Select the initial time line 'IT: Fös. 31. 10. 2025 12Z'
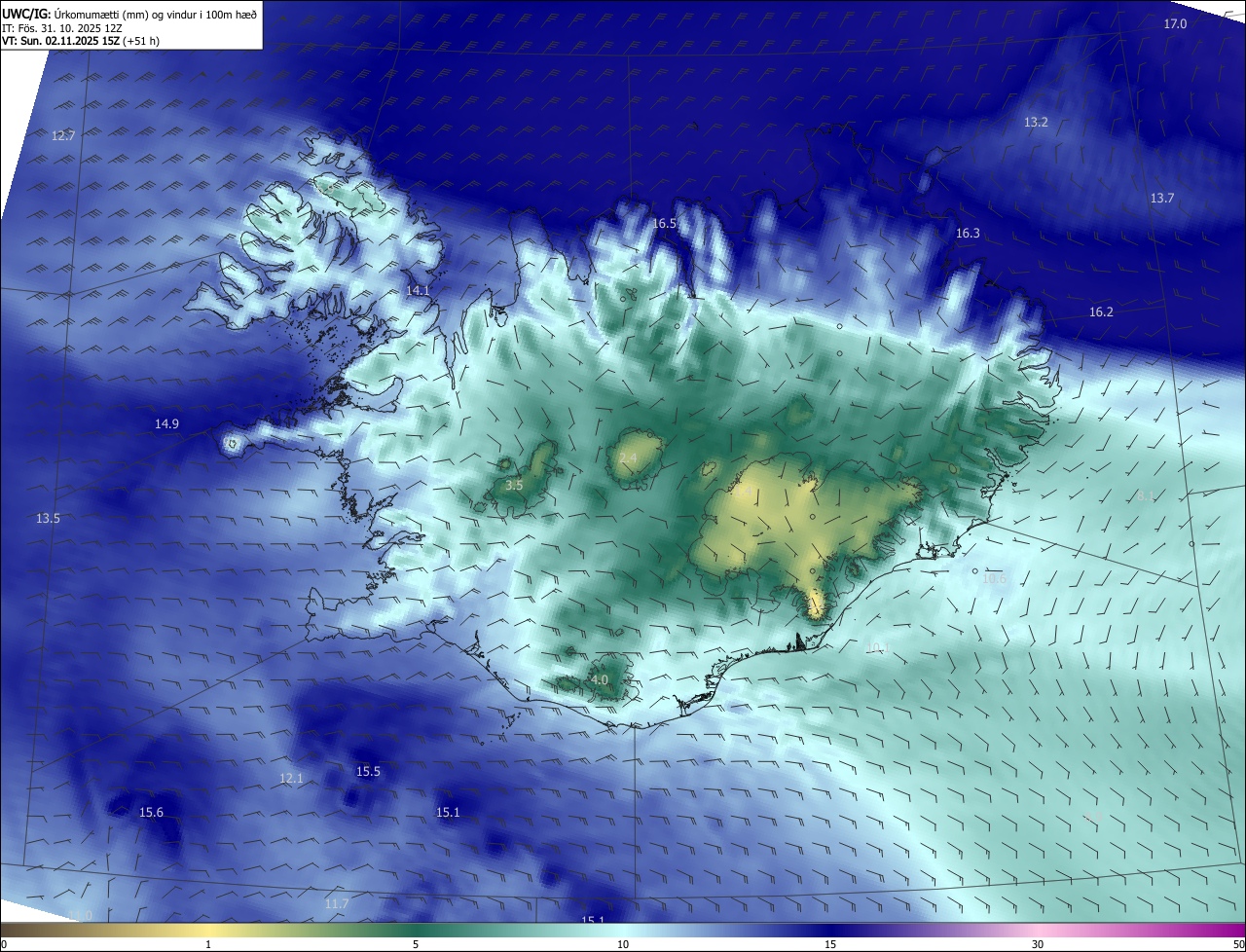1246x952 pixels. click(64, 27)
